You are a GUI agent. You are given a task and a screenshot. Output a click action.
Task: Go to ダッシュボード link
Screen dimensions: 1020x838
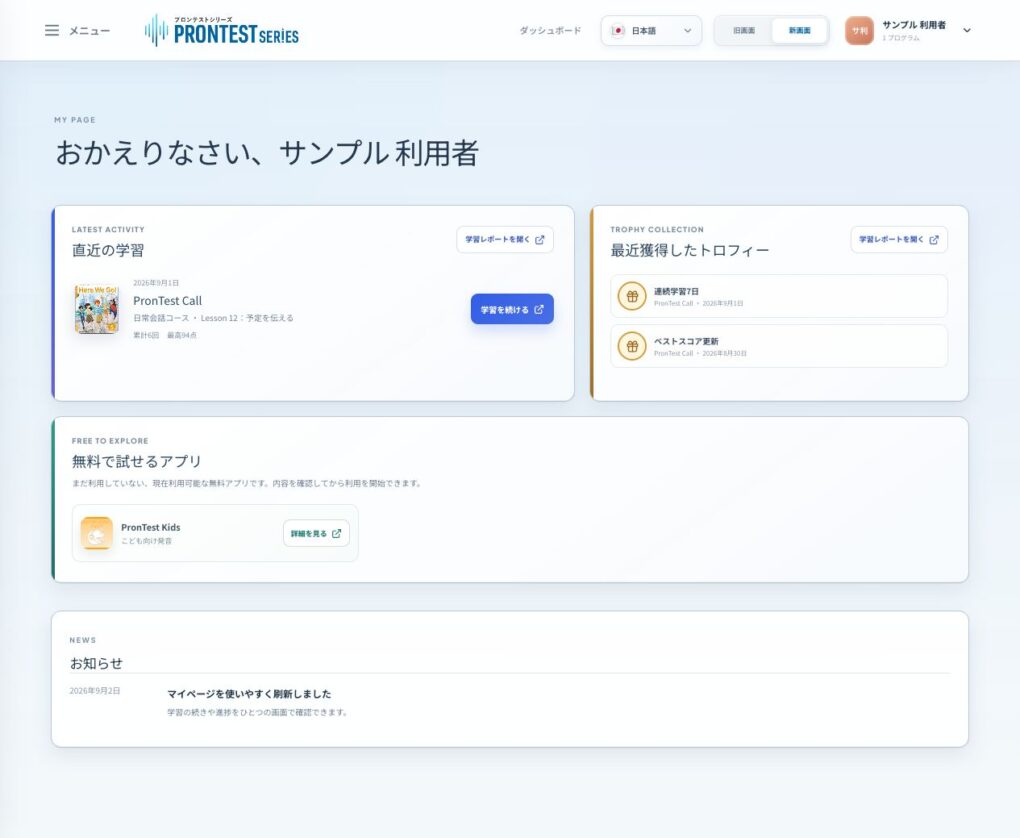pos(550,31)
